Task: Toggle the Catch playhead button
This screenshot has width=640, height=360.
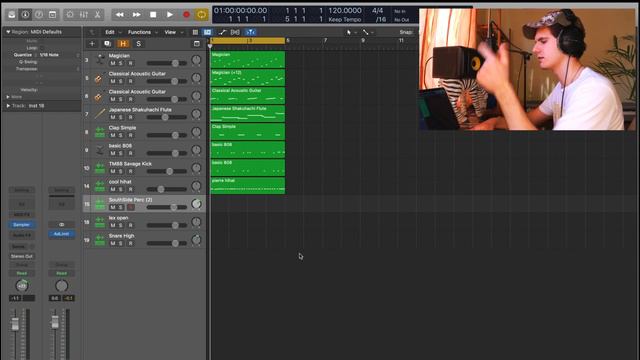Action: point(250,32)
